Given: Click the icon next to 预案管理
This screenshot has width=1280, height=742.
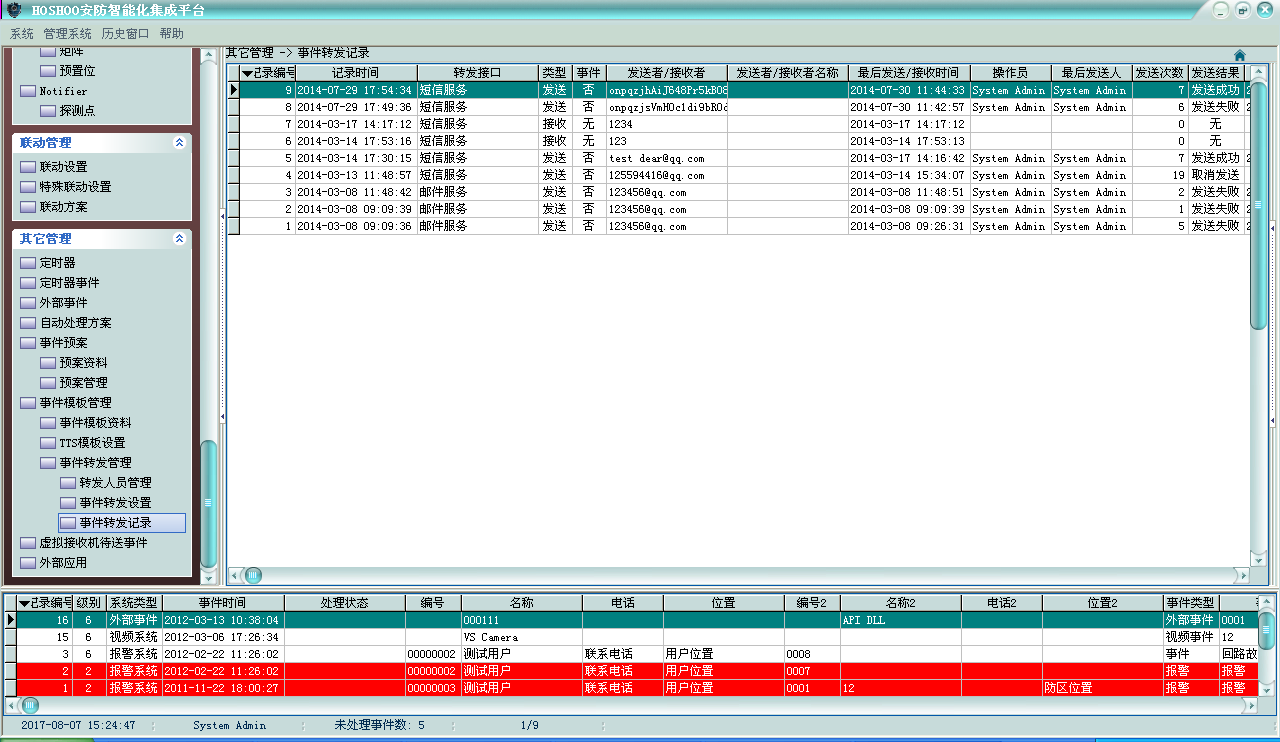Looking at the screenshot, I should 48,383.
